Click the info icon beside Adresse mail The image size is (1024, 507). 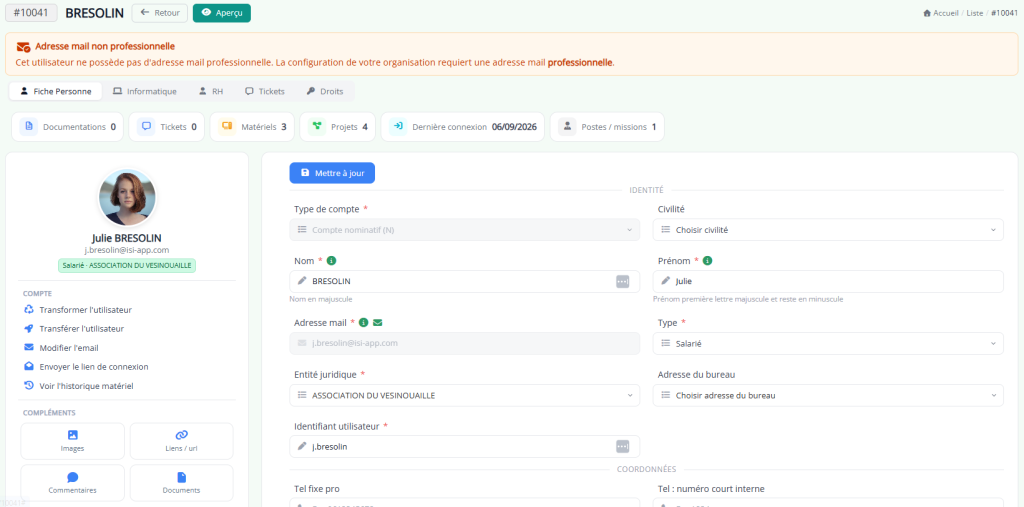[364, 322]
